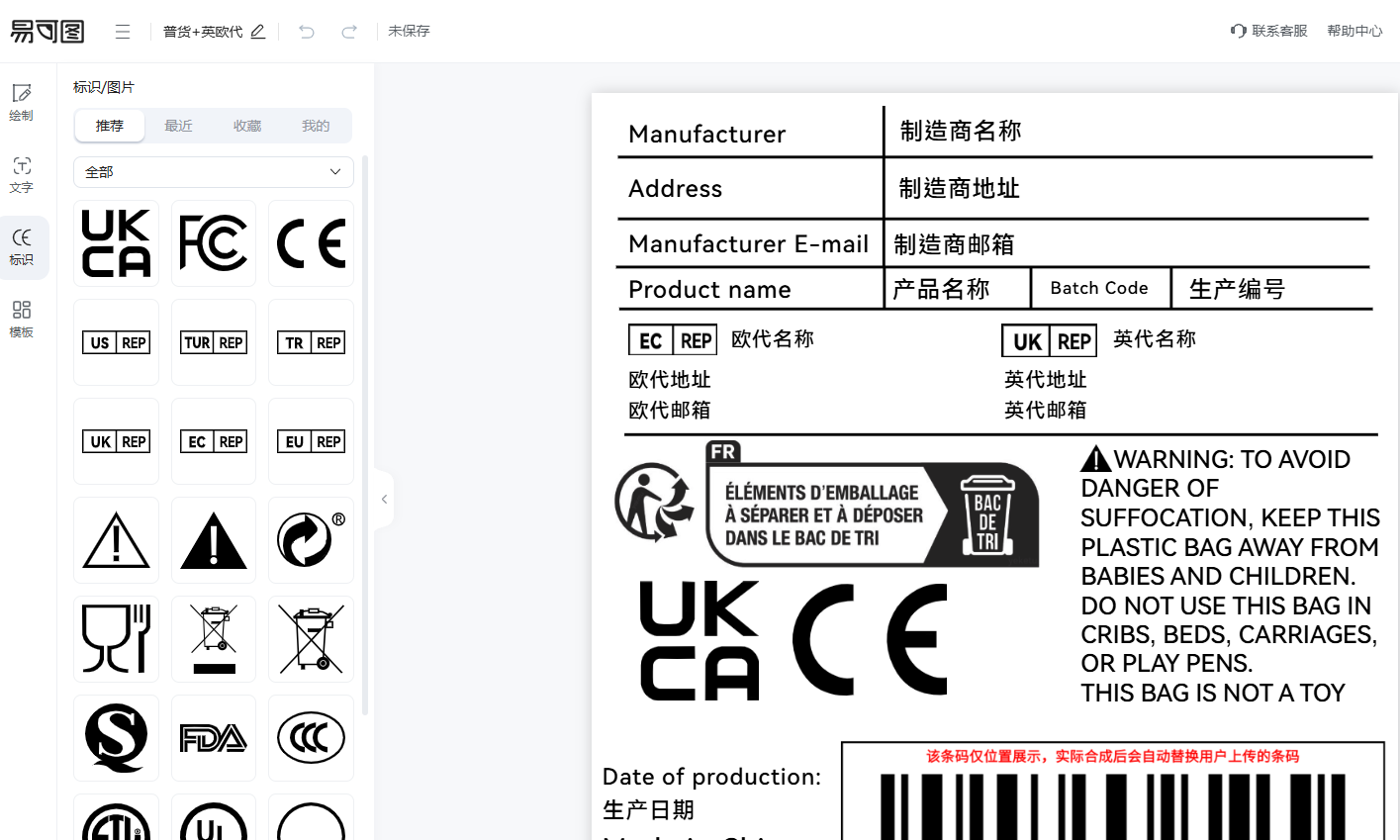Select the Manufacturer label on the canvas
Image resolution: width=1400 pixels, height=840 pixels.
pyautogui.click(x=706, y=134)
